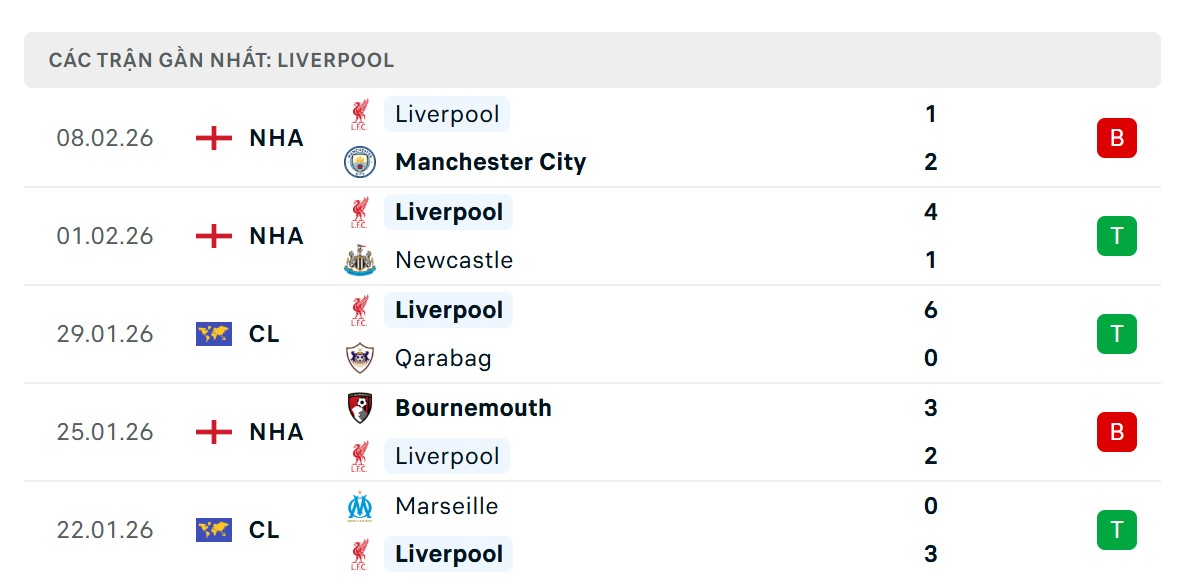Click the Newcastle club badge
This screenshot has width=1184, height=577.
[x=359, y=260]
